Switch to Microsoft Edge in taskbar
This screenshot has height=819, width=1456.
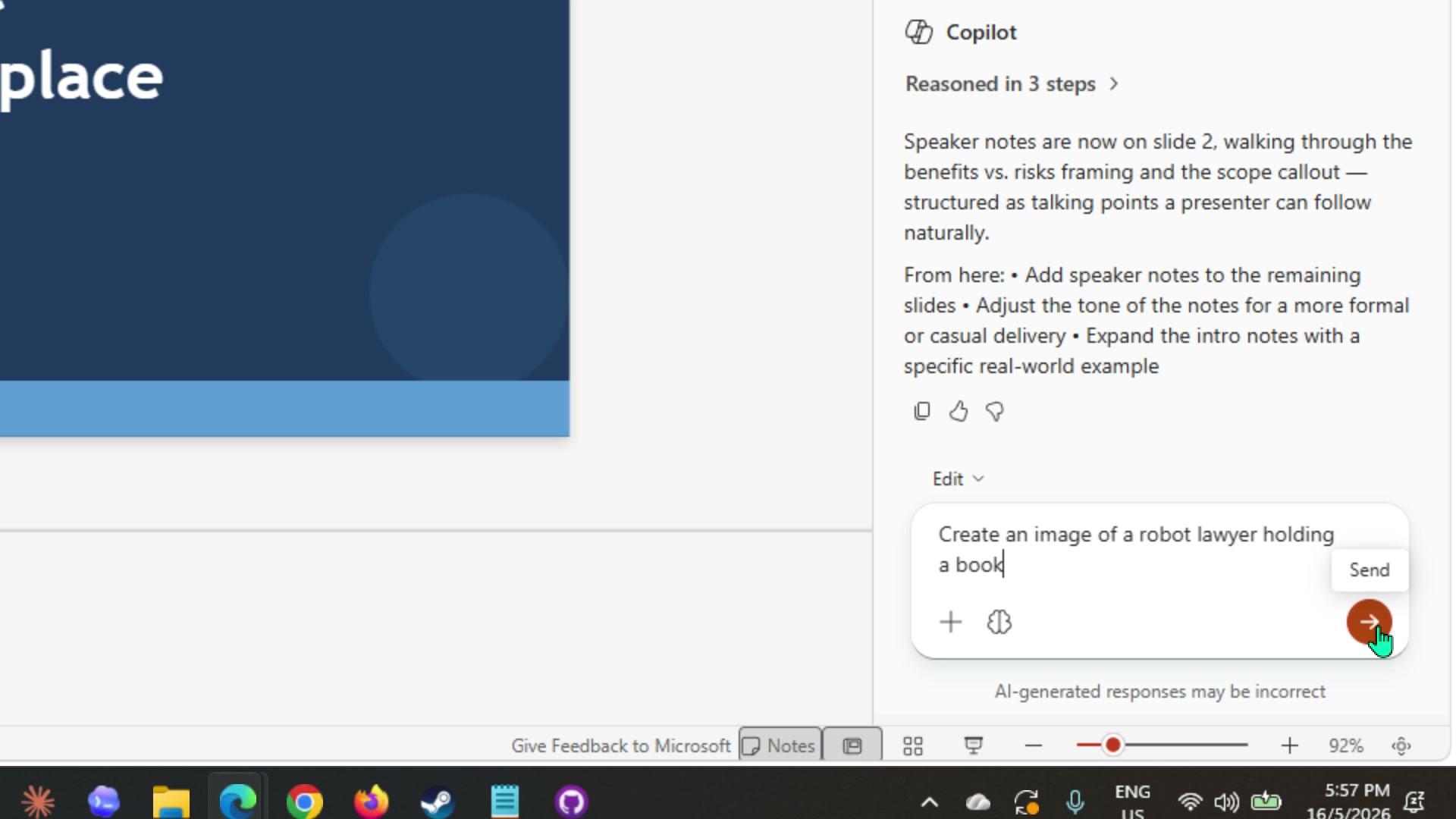click(x=237, y=801)
